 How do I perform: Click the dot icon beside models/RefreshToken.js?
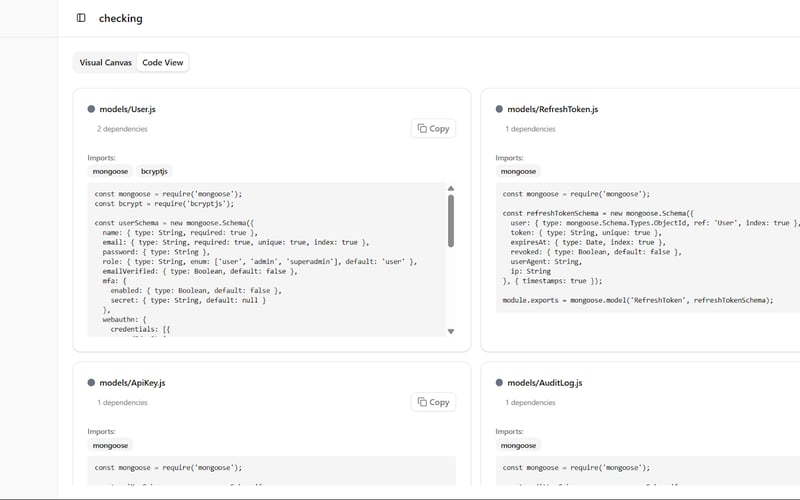pyautogui.click(x=499, y=109)
